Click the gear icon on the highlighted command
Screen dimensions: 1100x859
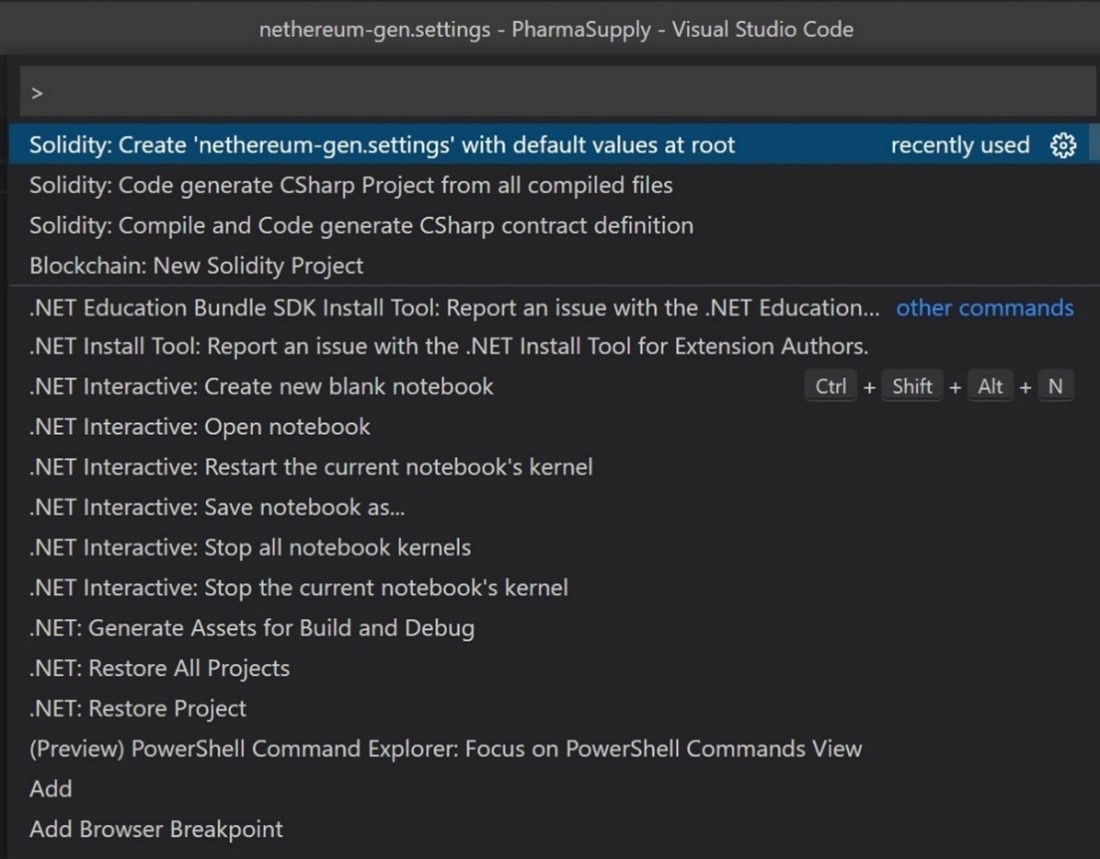tap(1062, 146)
